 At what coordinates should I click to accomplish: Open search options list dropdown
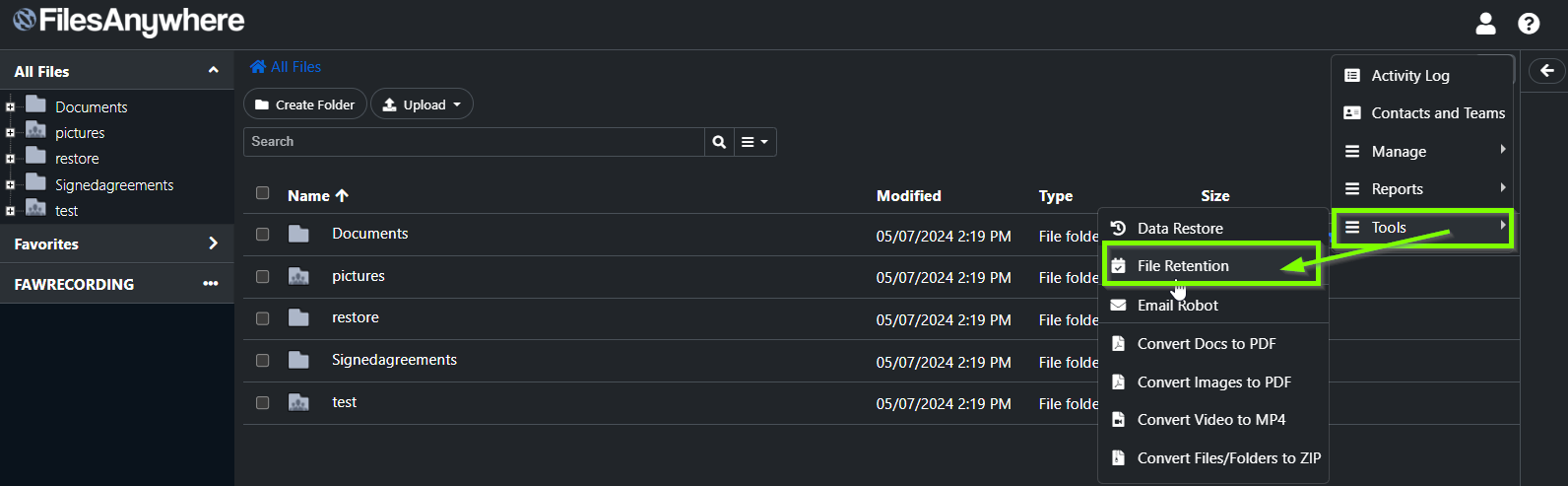755,142
